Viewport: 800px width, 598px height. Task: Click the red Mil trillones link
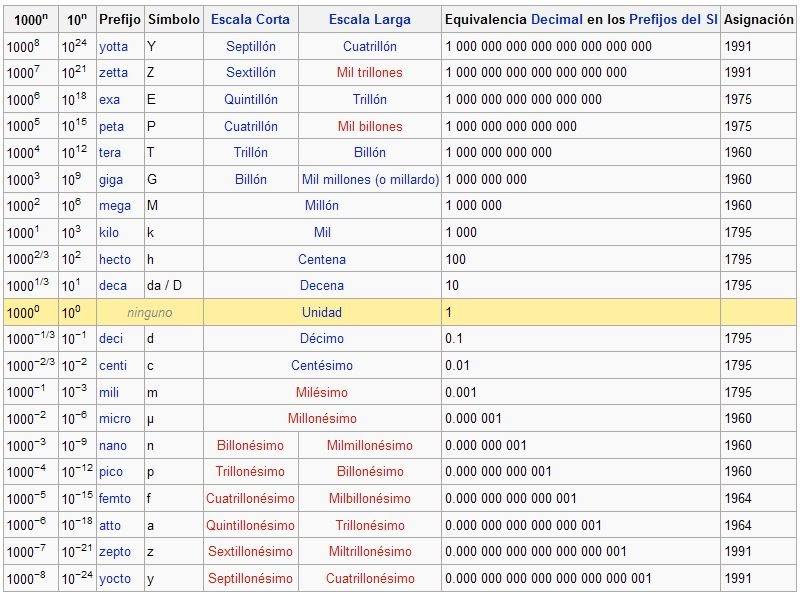tap(369, 72)
